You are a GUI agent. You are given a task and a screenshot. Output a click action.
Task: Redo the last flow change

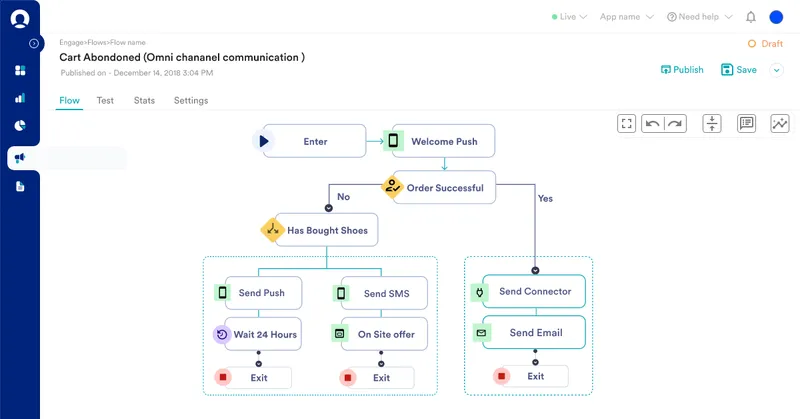[x=676, y=124]
